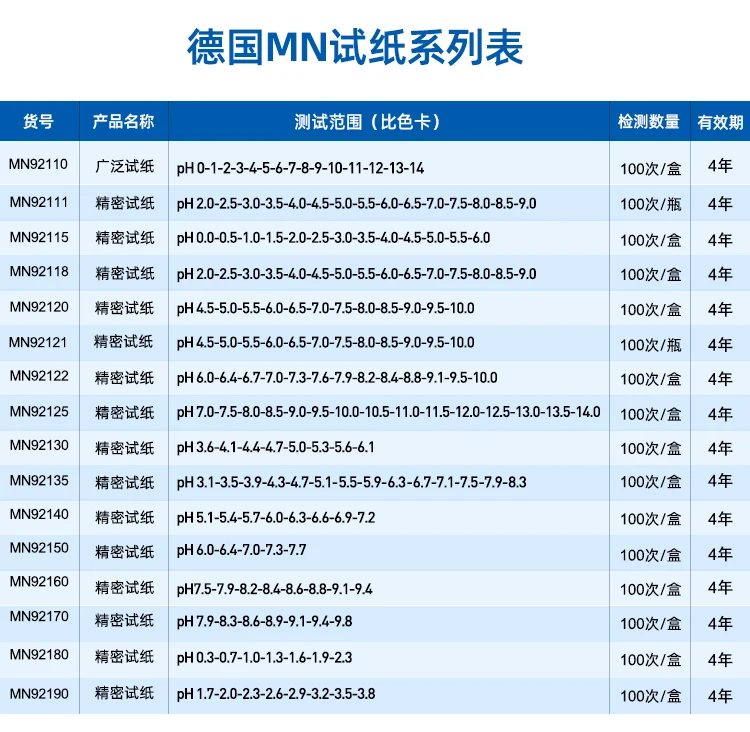Select the 广泛试纸 product name cell
The image size is (750, 732).
(124, 166)
